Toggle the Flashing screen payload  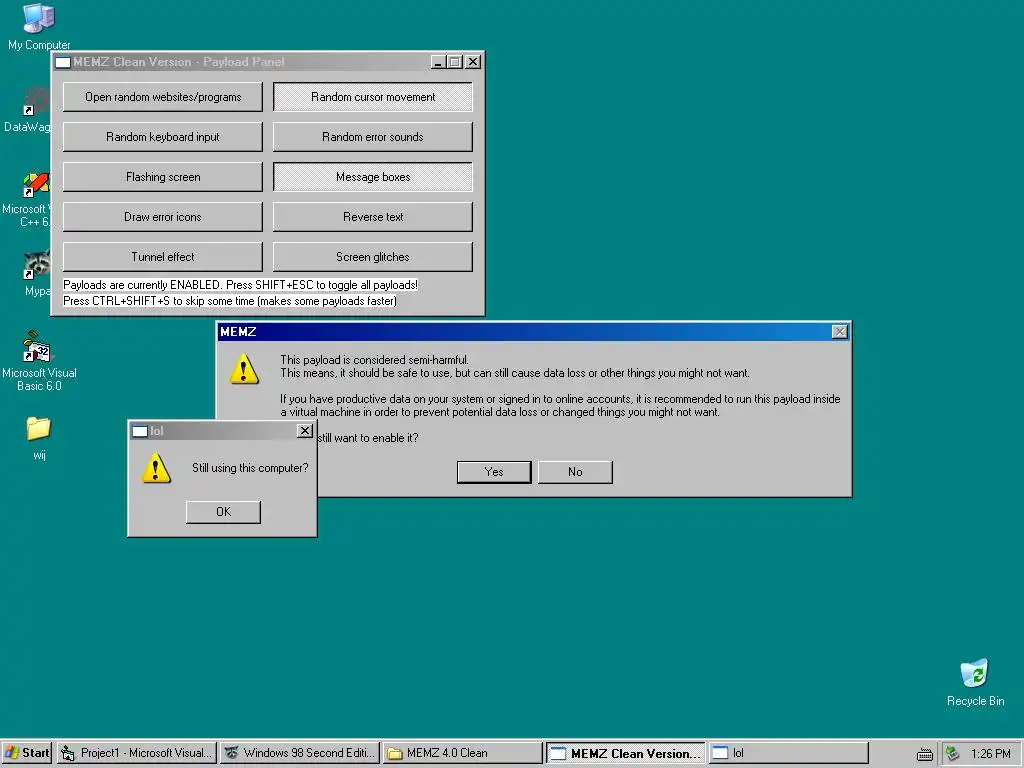pos(163,177)
